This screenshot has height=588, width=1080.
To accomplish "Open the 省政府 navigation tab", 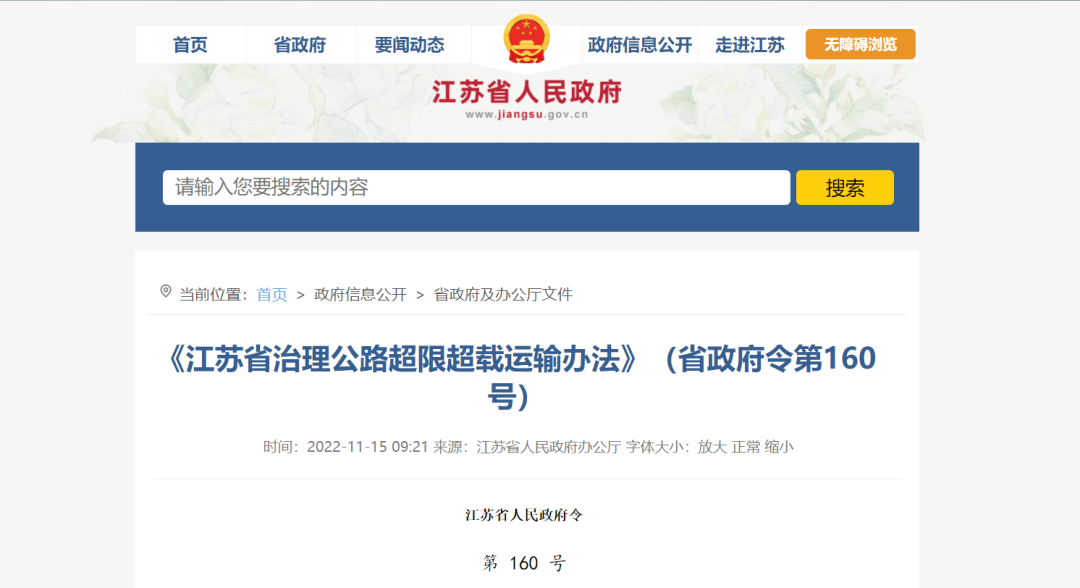I will pyautogui.click(x=300, y=45).
